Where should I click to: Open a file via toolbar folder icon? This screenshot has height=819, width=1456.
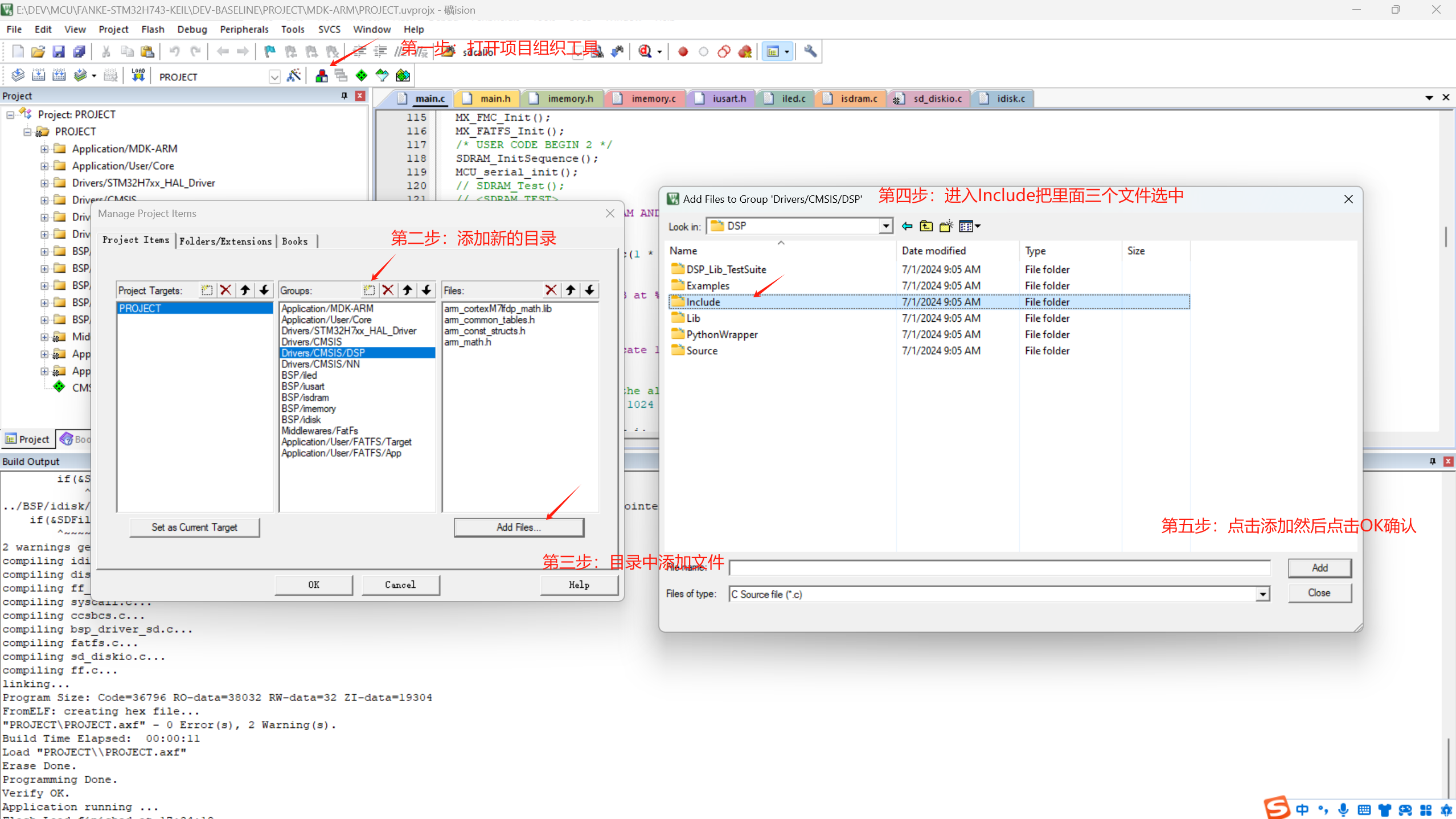pyautogui.click(x=38, y=51)
